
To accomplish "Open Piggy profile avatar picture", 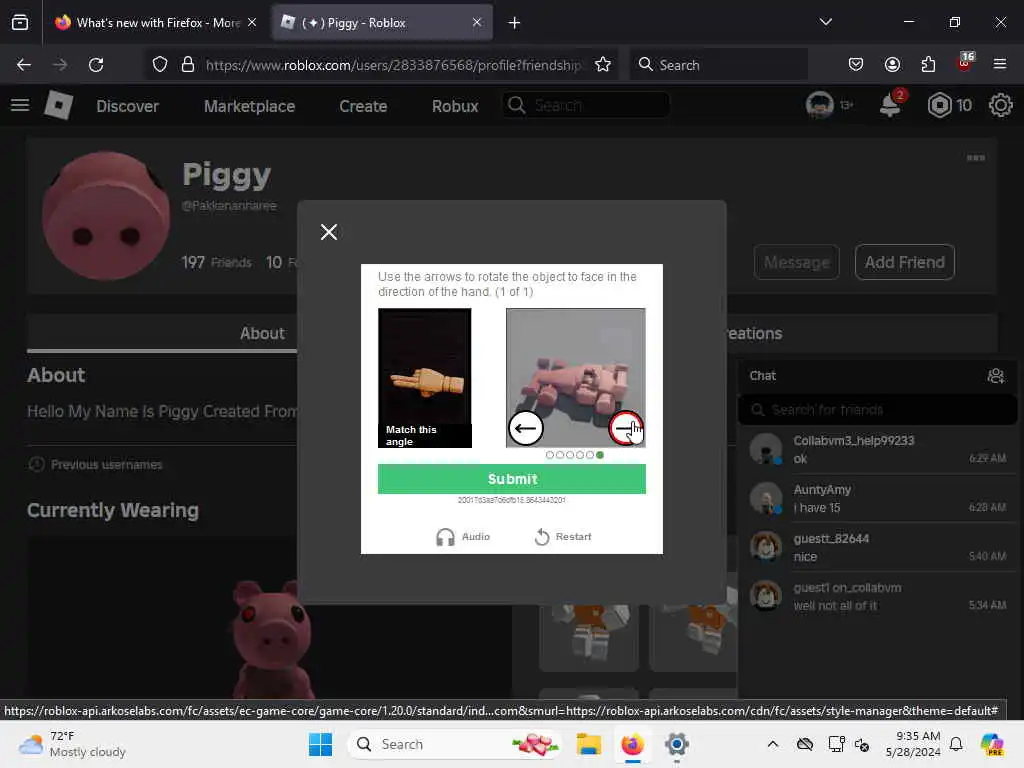I will point(106,216).
